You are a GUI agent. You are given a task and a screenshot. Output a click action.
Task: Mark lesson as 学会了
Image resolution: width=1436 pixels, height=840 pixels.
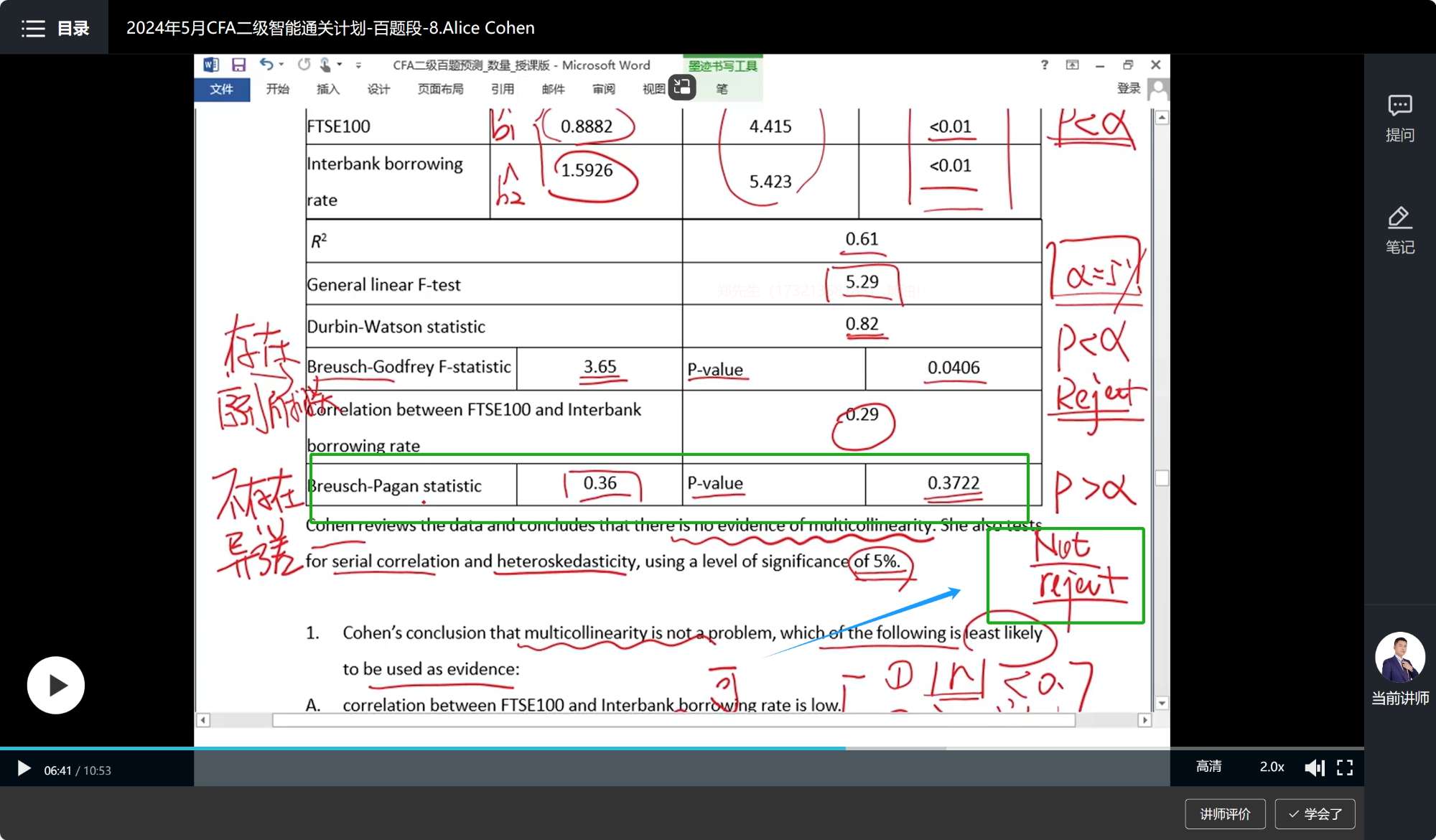(1315, 813)
